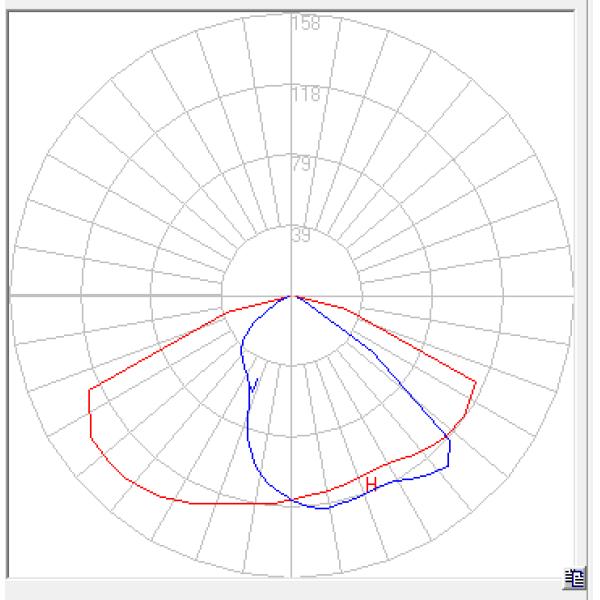Click the red curve's right-most corner point
The height and width of the screenshot is (600, 600).
[475, 381]
